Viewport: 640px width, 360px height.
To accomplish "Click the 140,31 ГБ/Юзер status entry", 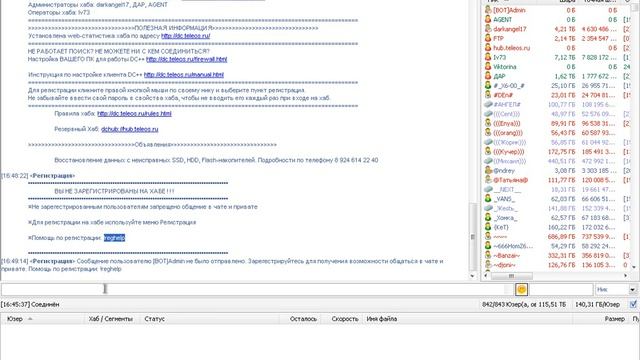I will point(598,304).
